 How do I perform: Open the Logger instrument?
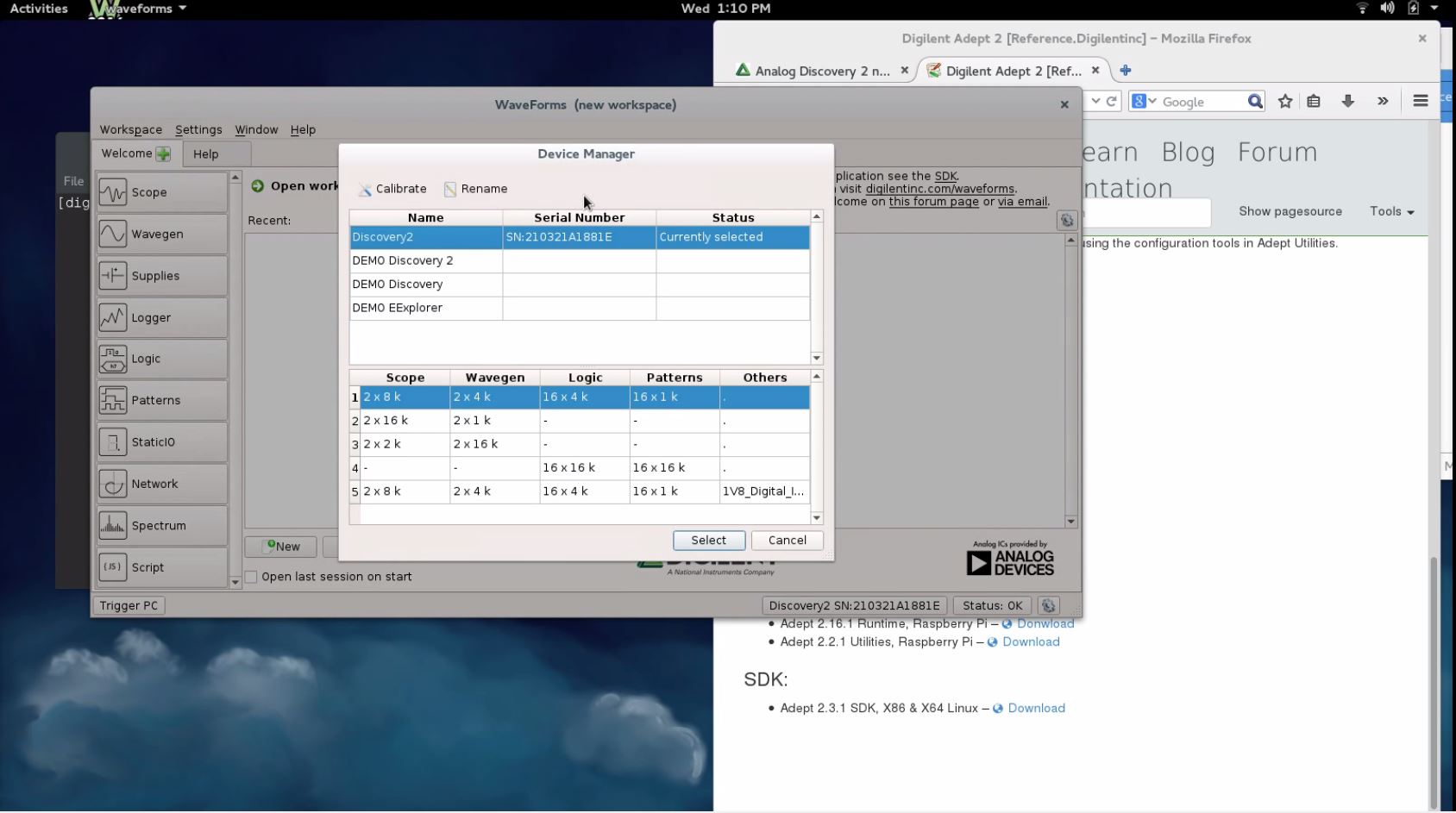tap(162, 317)
